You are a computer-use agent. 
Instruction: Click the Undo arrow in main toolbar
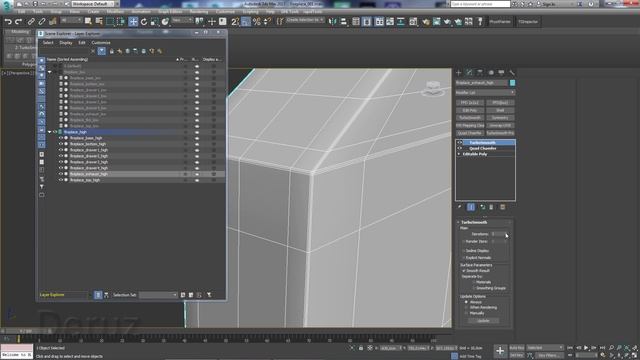coord(8,22)
